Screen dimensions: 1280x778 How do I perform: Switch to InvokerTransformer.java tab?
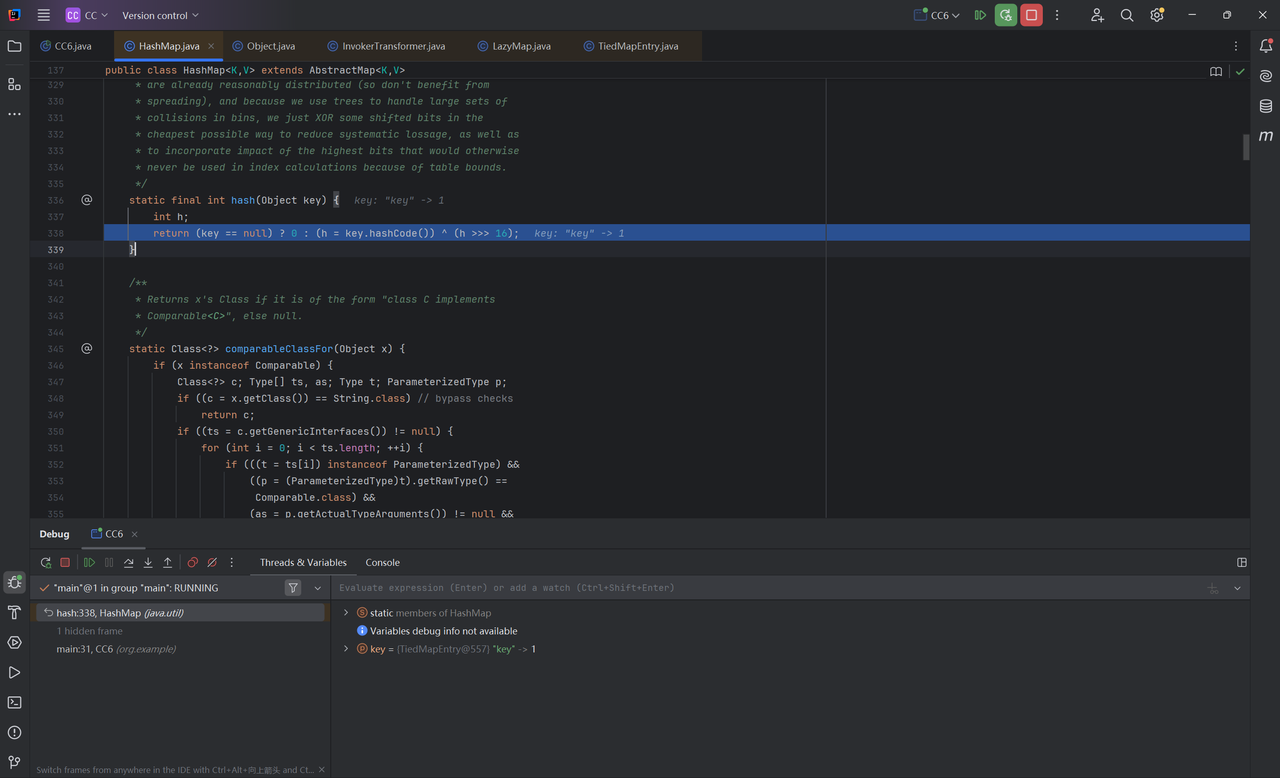coord(387,46)
